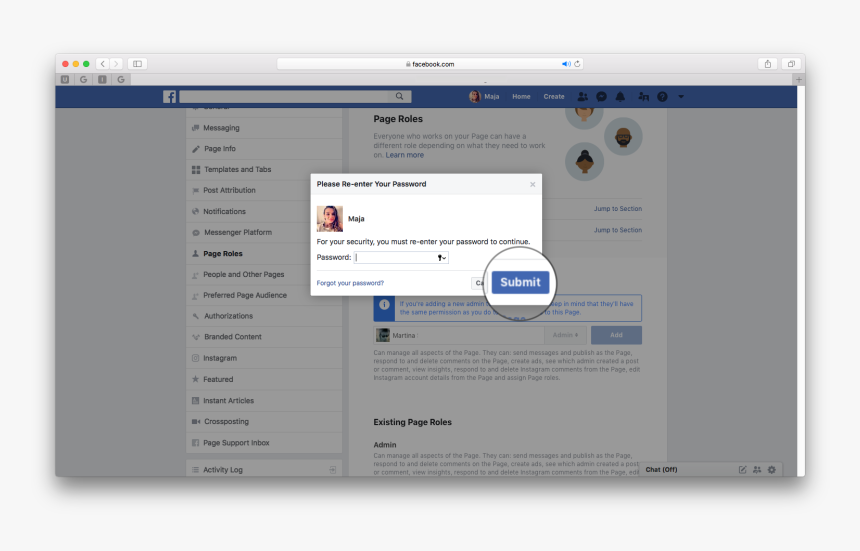This screenshot has height=551, width=860.
Task: Click the third favorites bar icon
Action: pyautogui.click(x=102, y=79)
